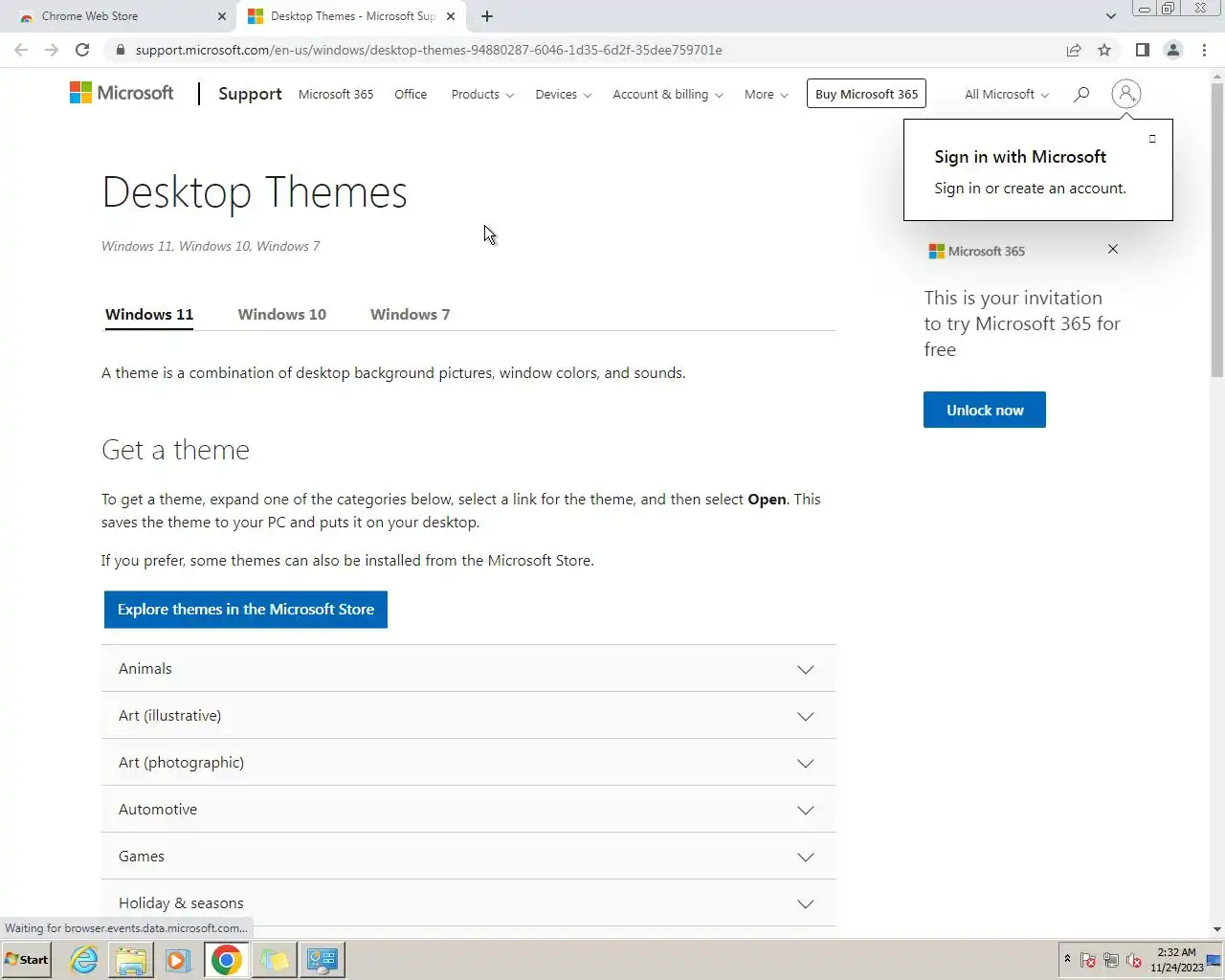1225x980 pixels.
Task: Click the share page icon in the address bar
Action: point(1074,50)
